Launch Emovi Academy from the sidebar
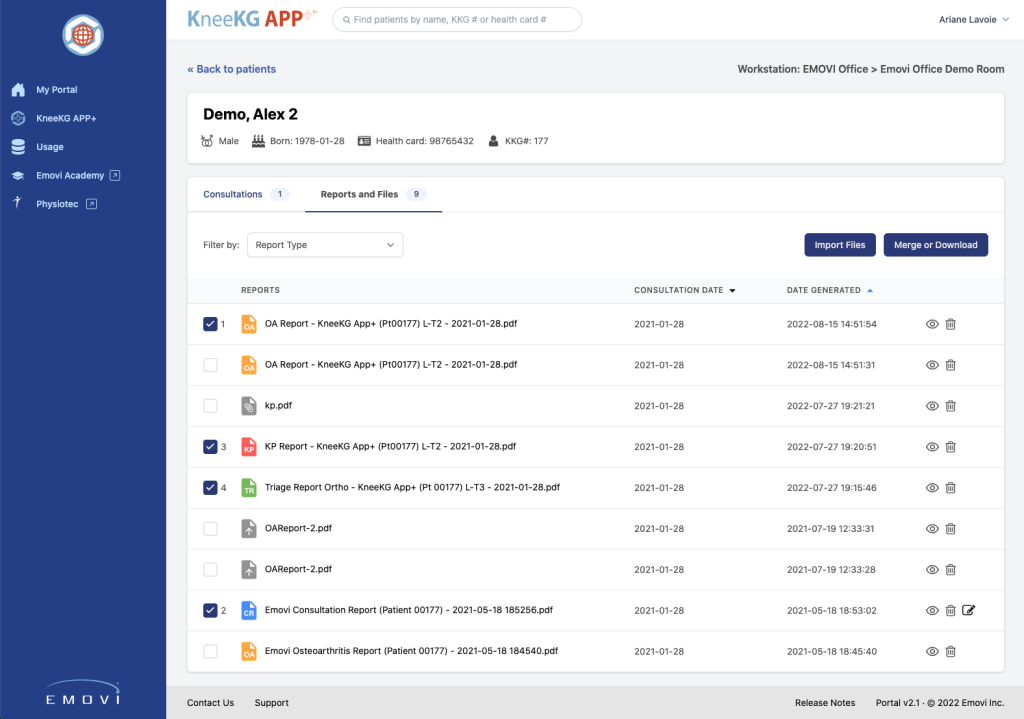The image size is (1024, 719). click(70, 176)
